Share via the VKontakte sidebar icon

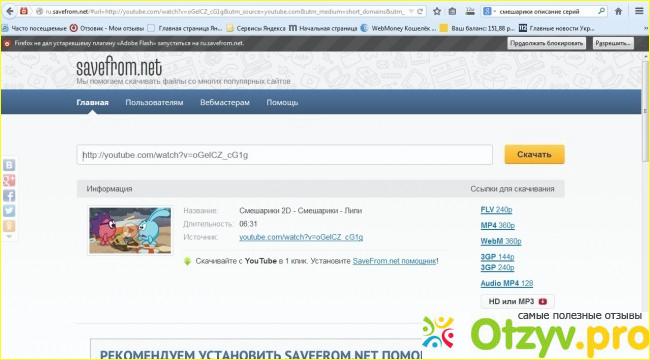click(x=9, y=165)
